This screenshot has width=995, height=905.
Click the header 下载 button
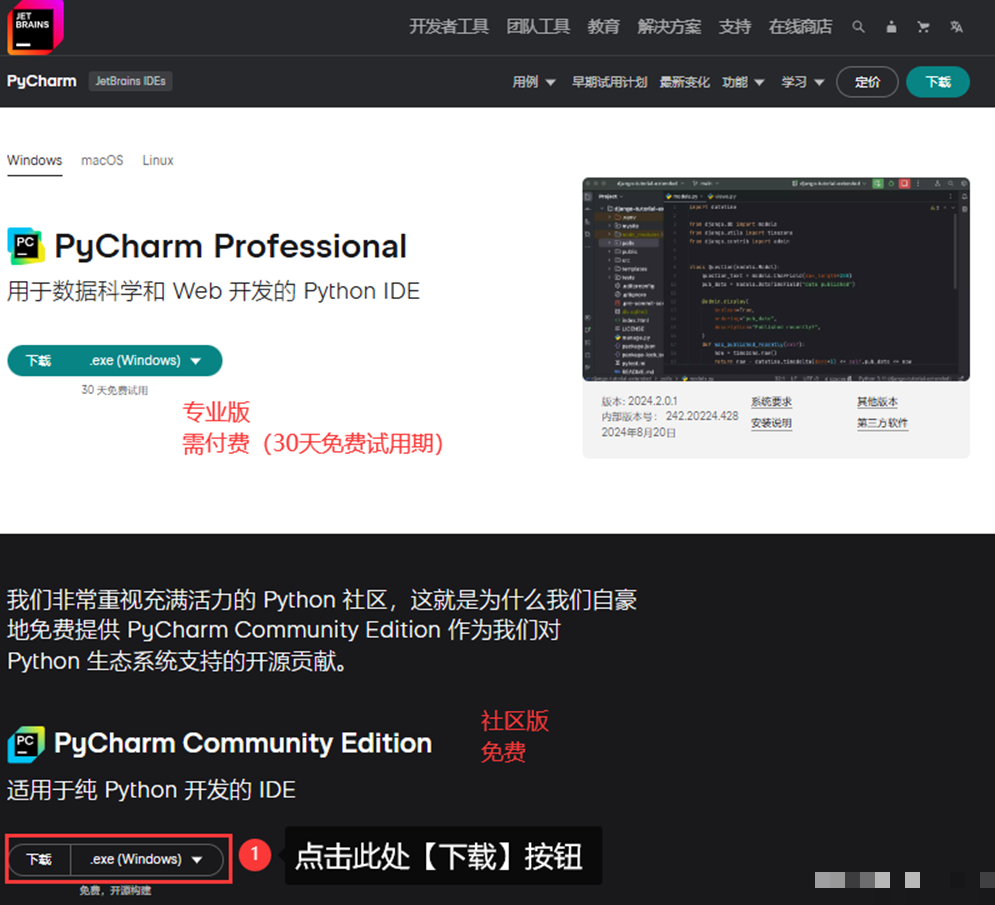click(x=938, y=82)
